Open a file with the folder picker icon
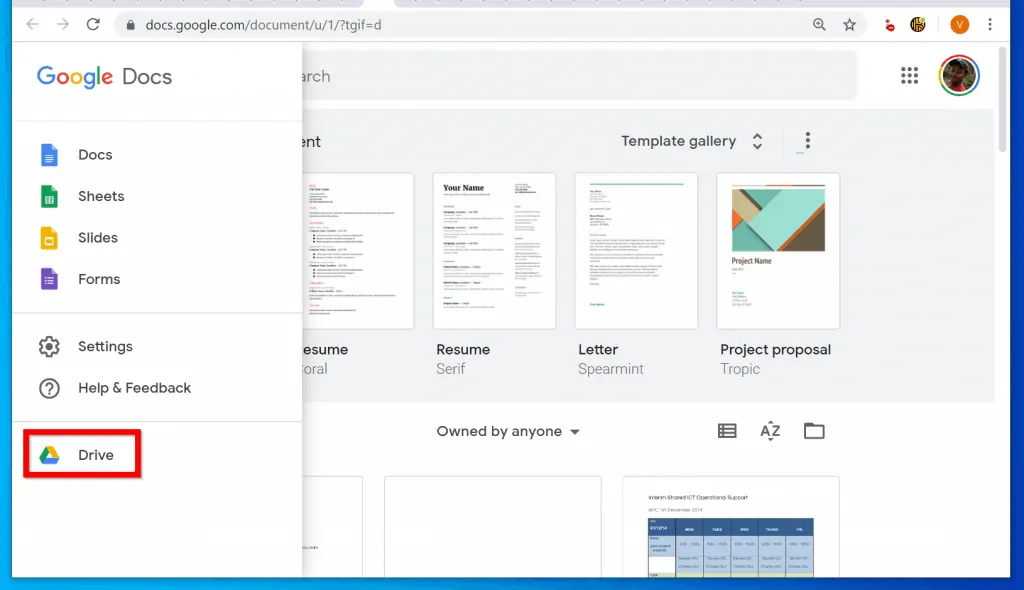 pyautogui.click(x=814, y=430)
